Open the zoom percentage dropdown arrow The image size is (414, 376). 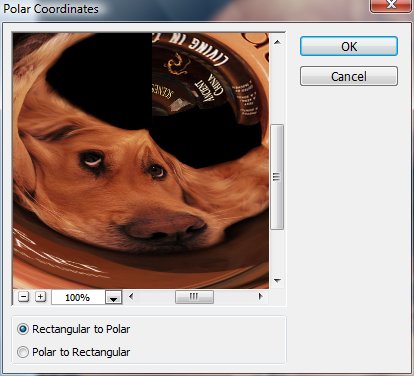pyautogui.click(x=114, y=297)
